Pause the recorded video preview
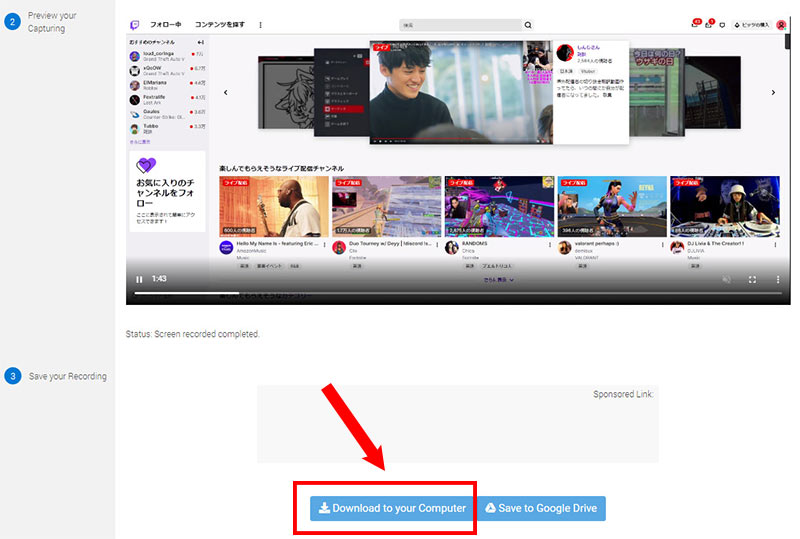This screenshot has width=800, height=539. point(139,279)
